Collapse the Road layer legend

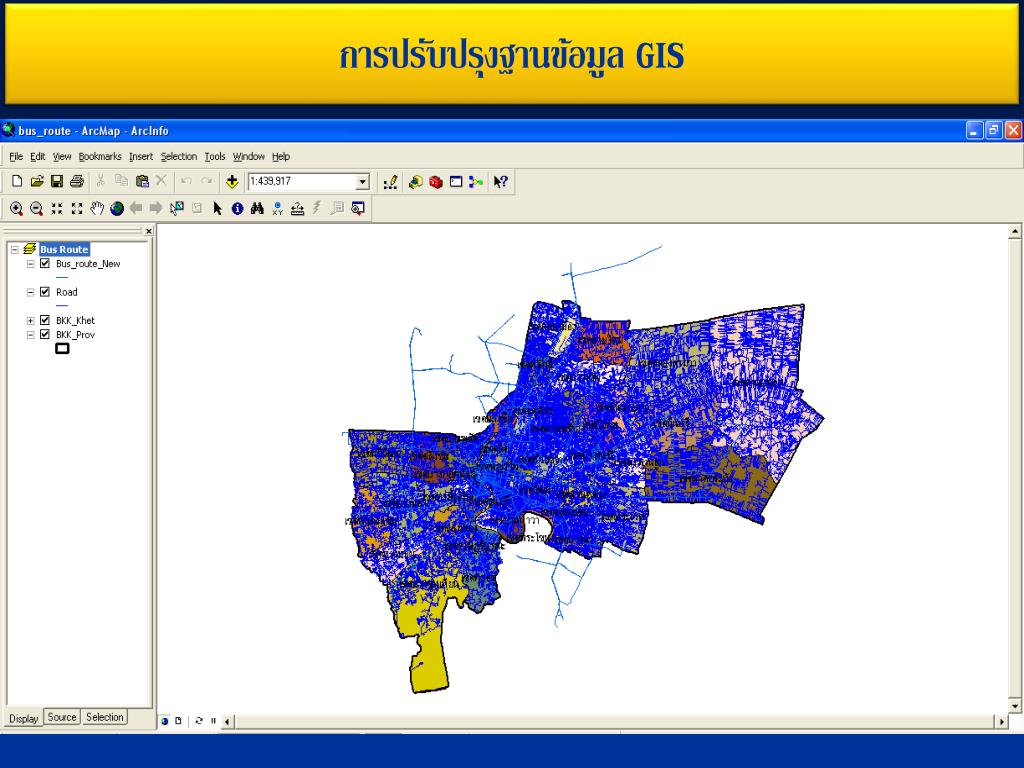pyautogui.click(x=30, y=293)
